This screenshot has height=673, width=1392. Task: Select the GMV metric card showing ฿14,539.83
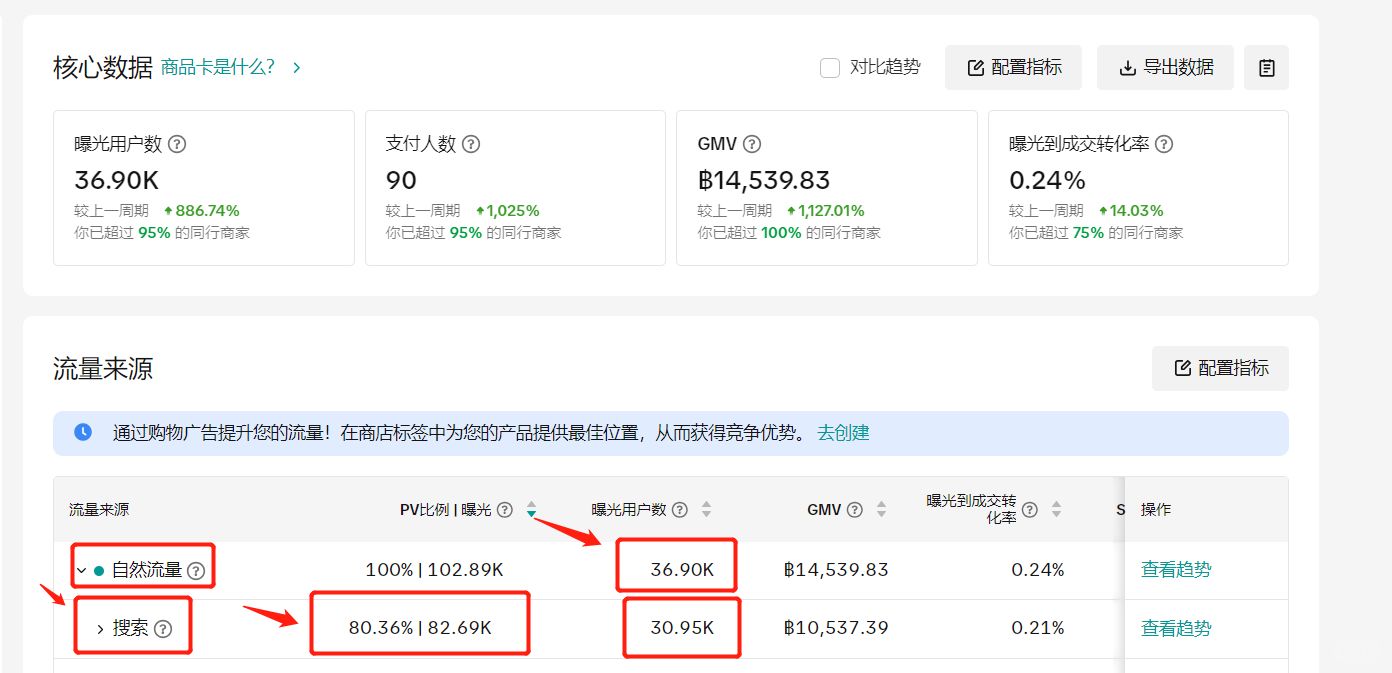coord(827,188)
